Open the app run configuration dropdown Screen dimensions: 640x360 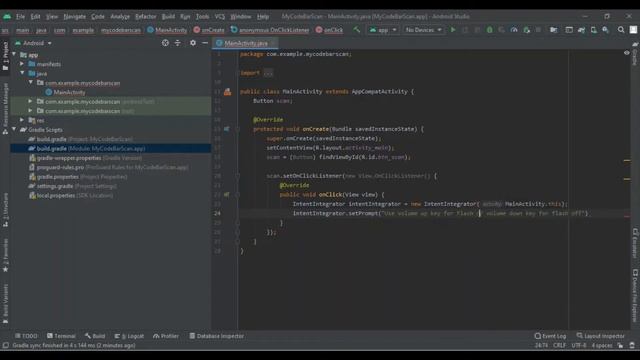pyautogui.click(x=383, y=30)
